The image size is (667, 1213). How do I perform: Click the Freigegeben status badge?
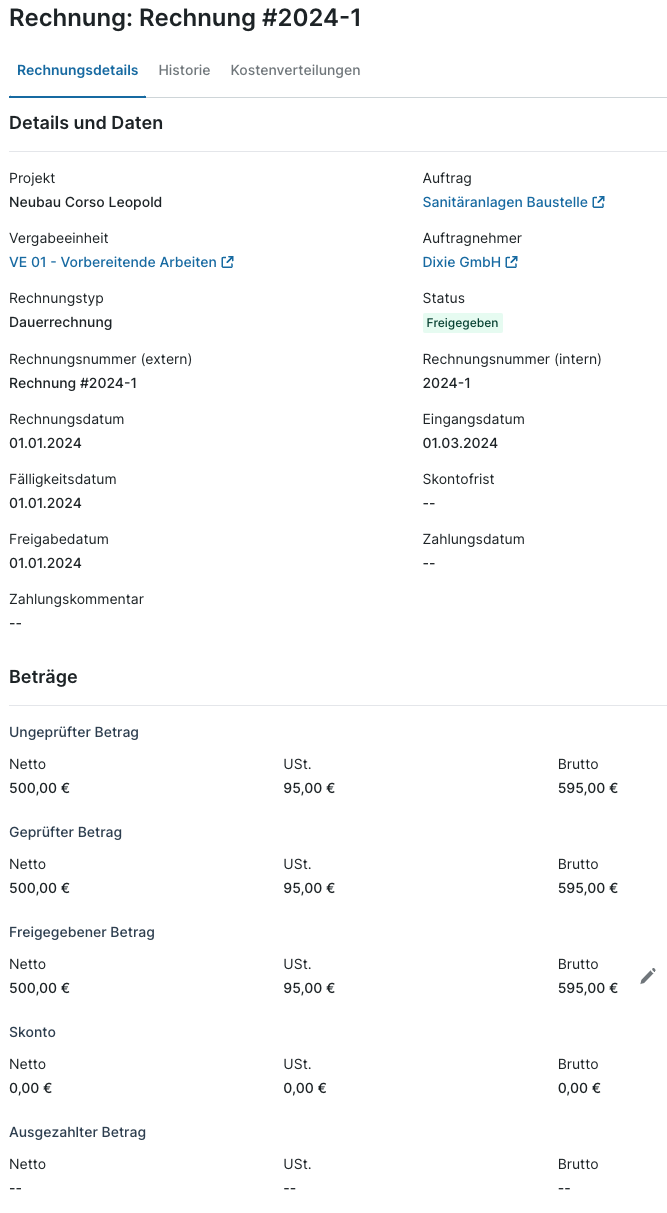tap(462, 323)
